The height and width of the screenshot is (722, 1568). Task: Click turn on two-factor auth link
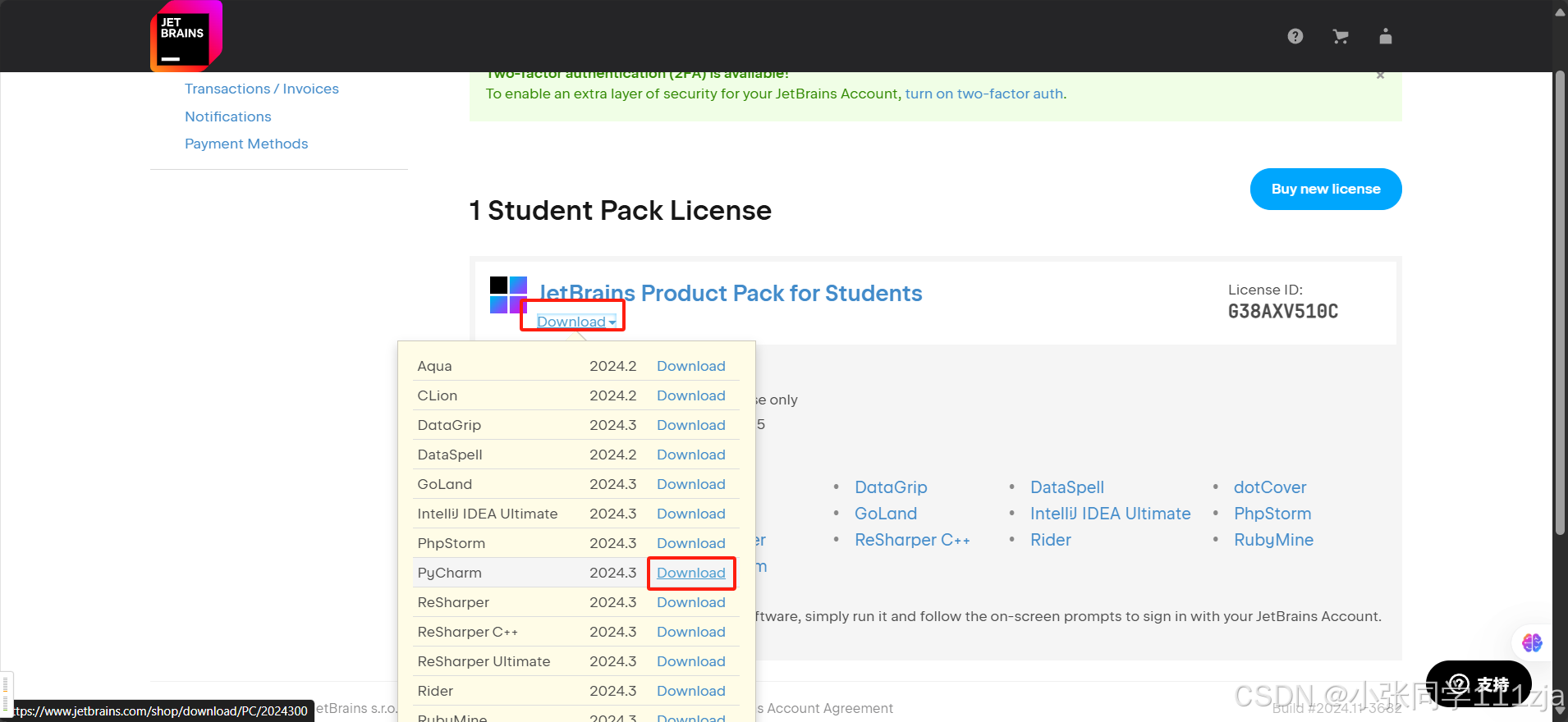984,94
